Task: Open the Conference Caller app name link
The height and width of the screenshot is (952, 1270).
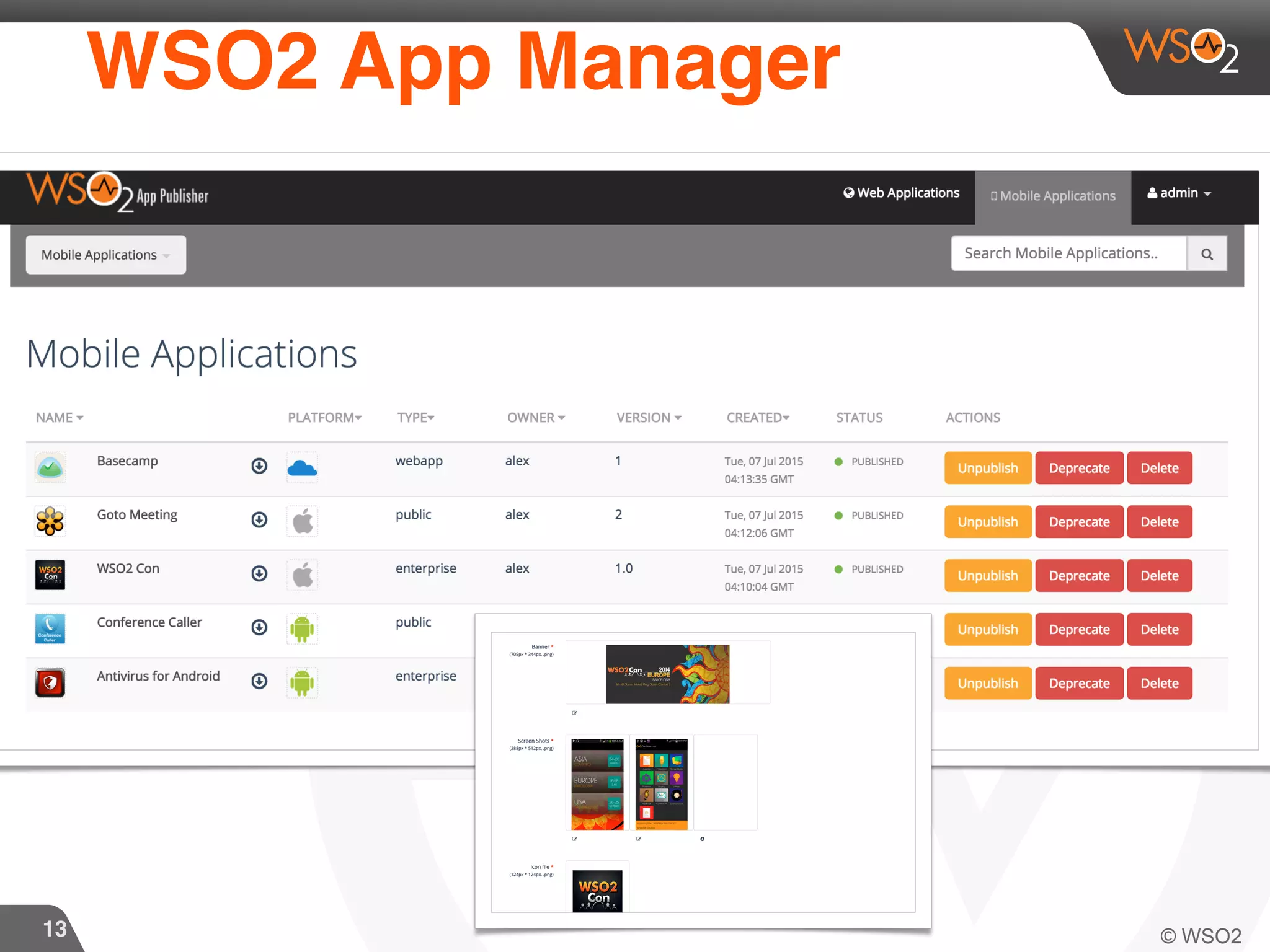Action: (x=149, y=622)
